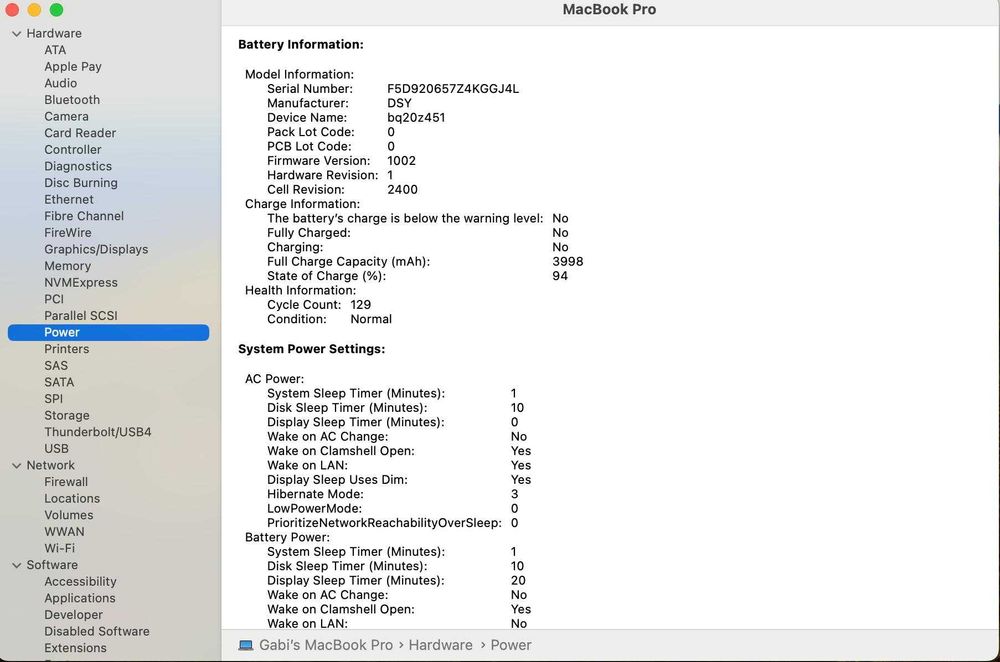Click Gabi's MacBook Pro in path bar
Image resolution: width=1000 pixels, height=662 pixels.
pos(326,645)
